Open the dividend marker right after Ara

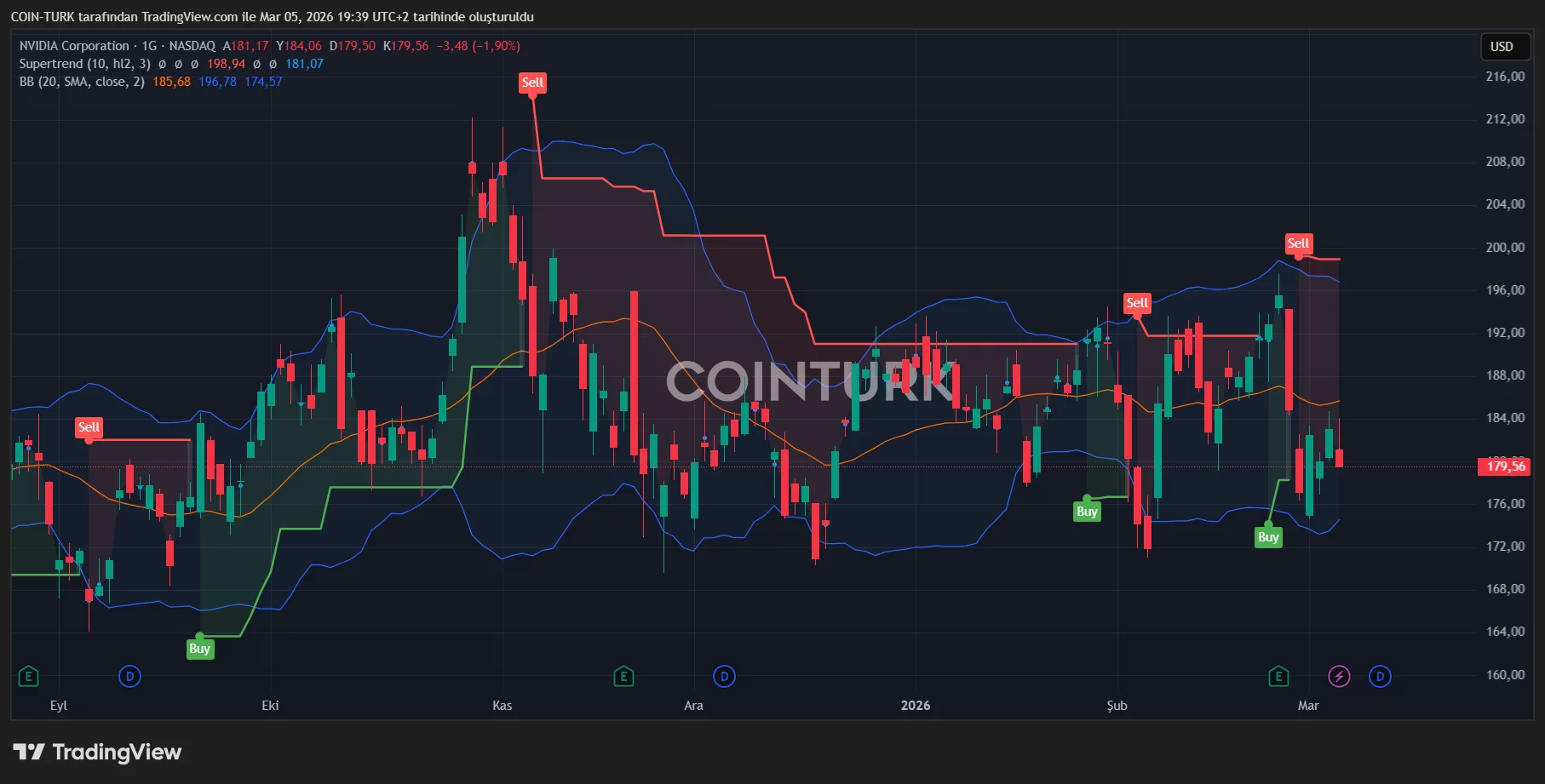pyautogui.click(x=724, y=677)
